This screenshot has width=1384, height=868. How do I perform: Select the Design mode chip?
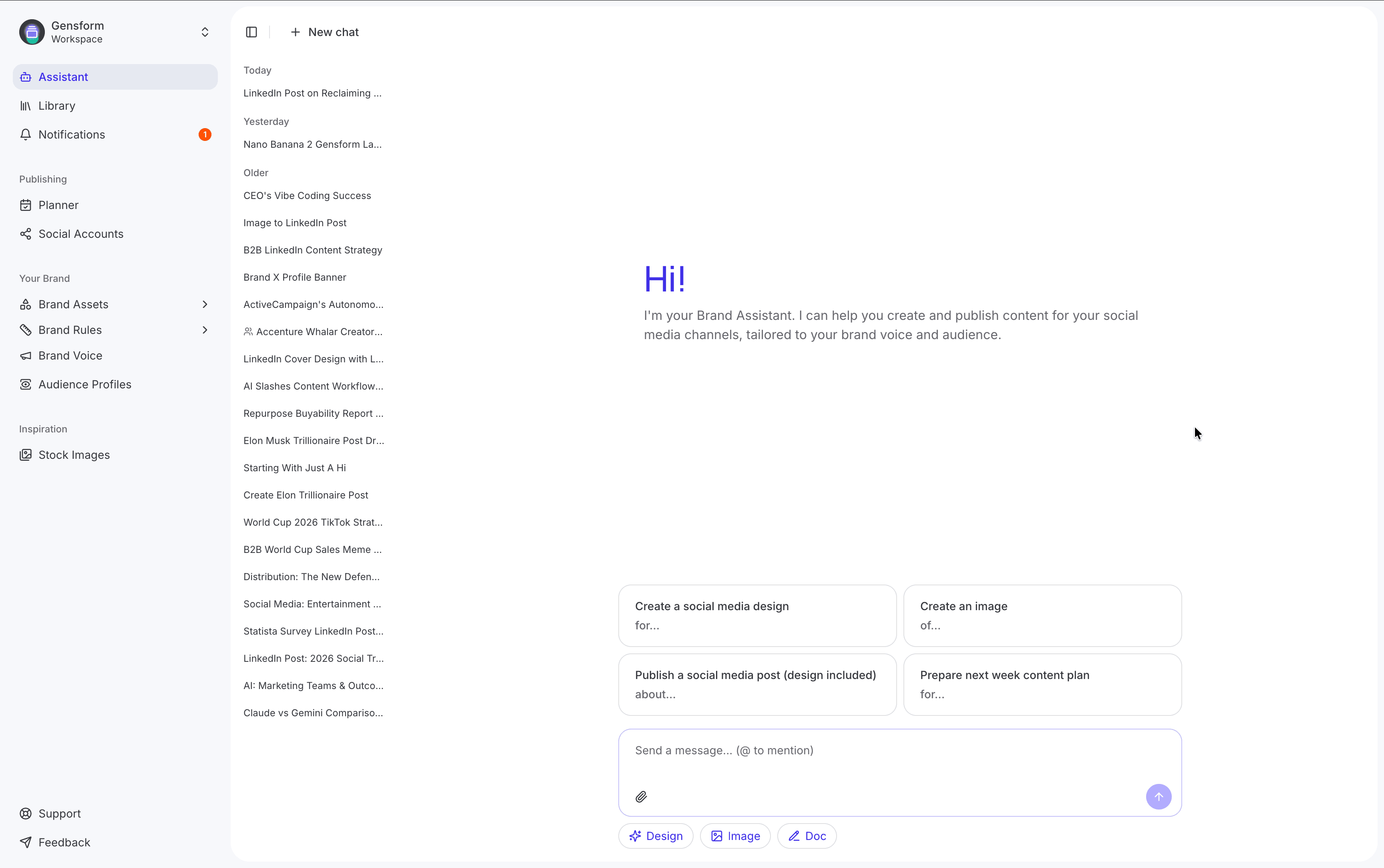656,836
